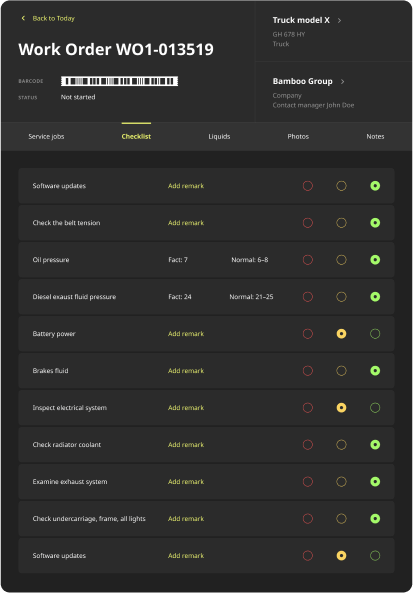Add remark for Check the belt tension
The image size is (413, 593).
[186, 223]
